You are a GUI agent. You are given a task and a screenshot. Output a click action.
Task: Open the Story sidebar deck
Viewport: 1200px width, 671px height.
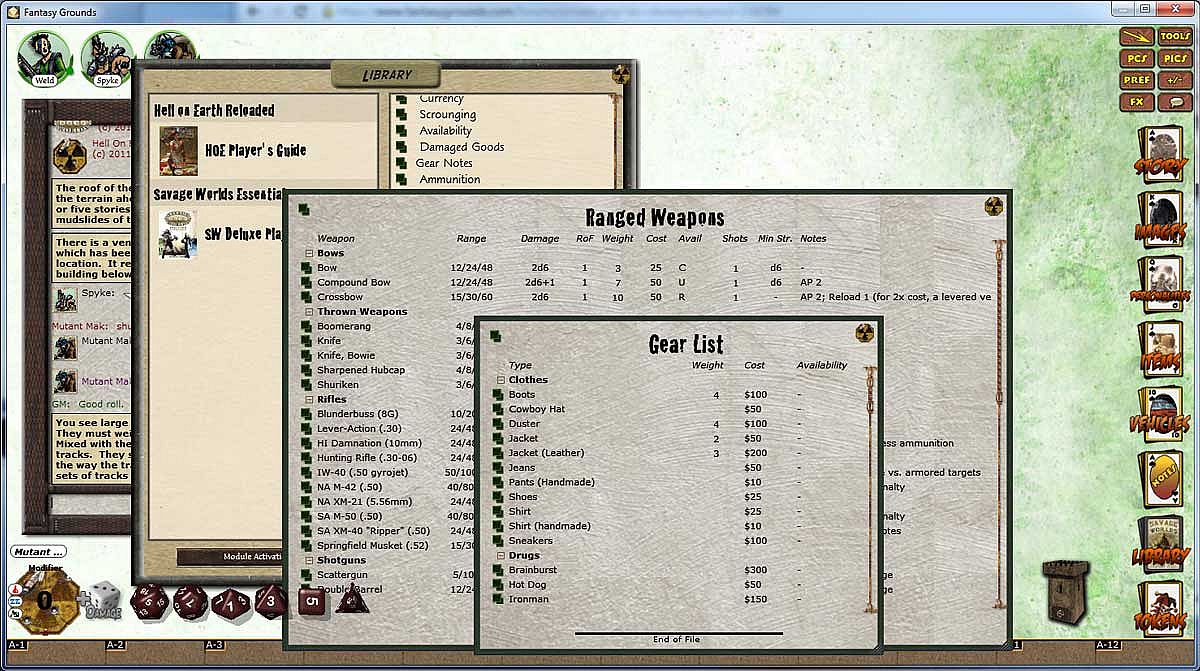[1163, 154]
